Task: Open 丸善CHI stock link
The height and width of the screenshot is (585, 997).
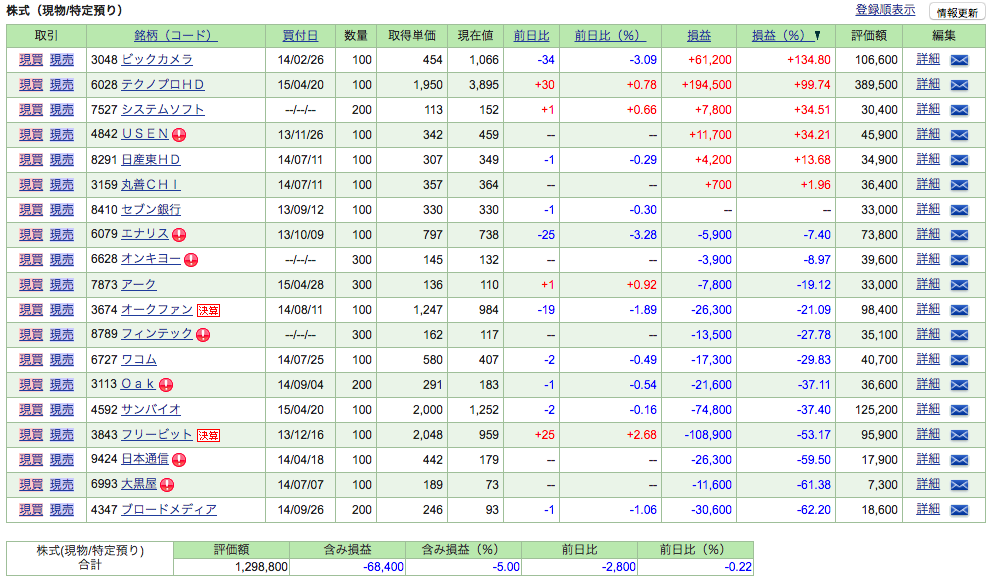Action: click(x=151, y=184)
